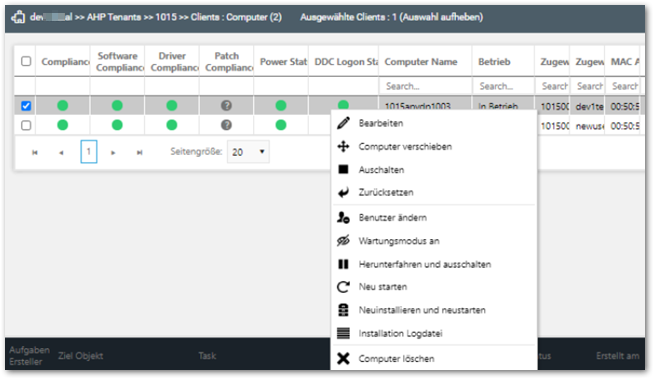Open the Seitengröße dropdown showing 20

[248, 152]
